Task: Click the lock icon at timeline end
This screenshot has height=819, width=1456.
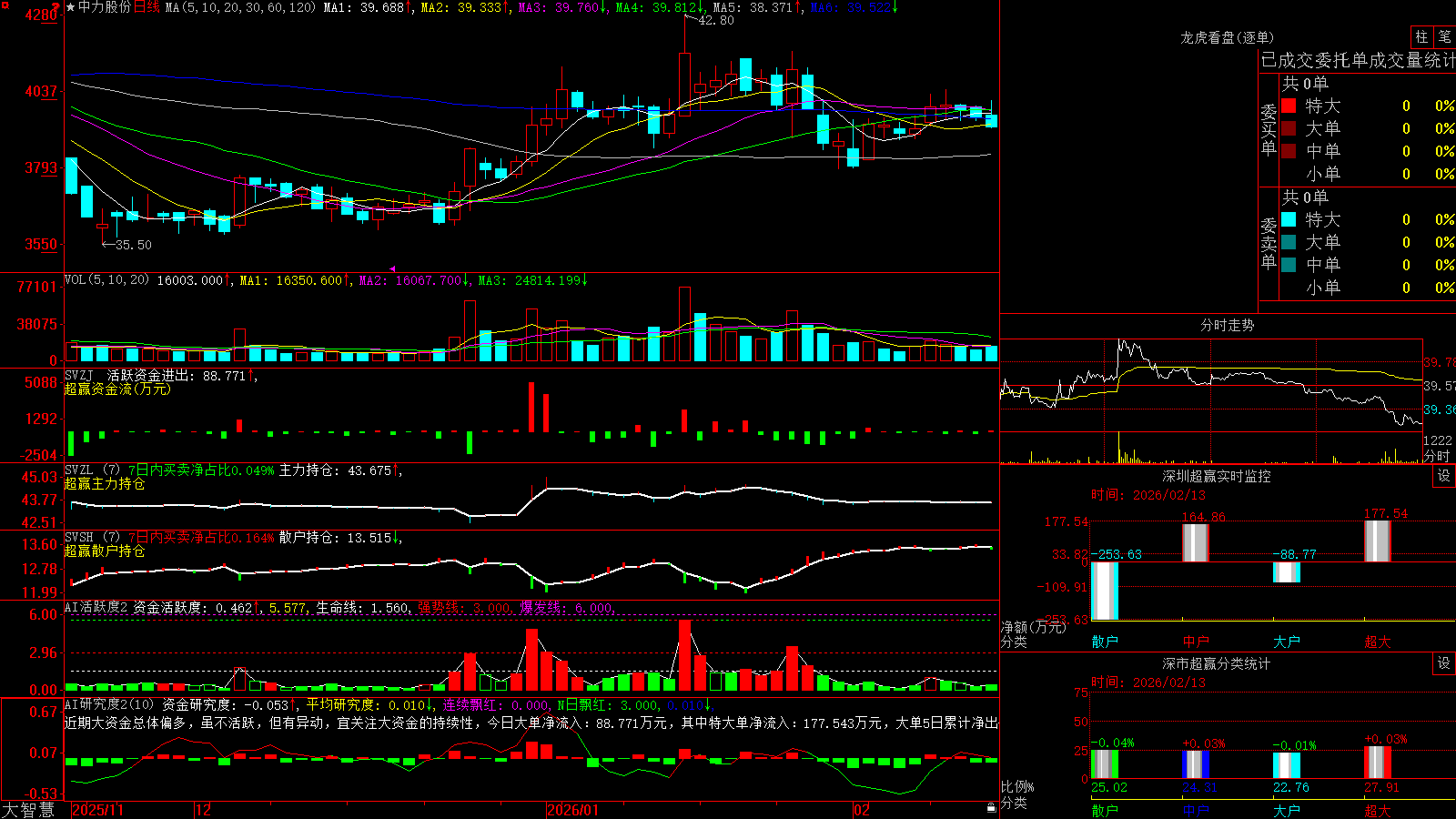Action: [991, 808]
